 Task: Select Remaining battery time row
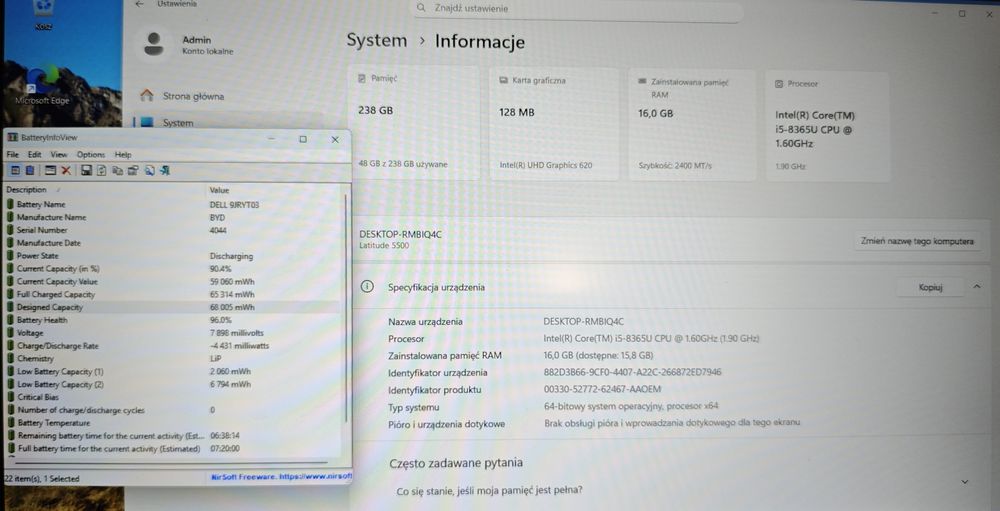[172, 436]
